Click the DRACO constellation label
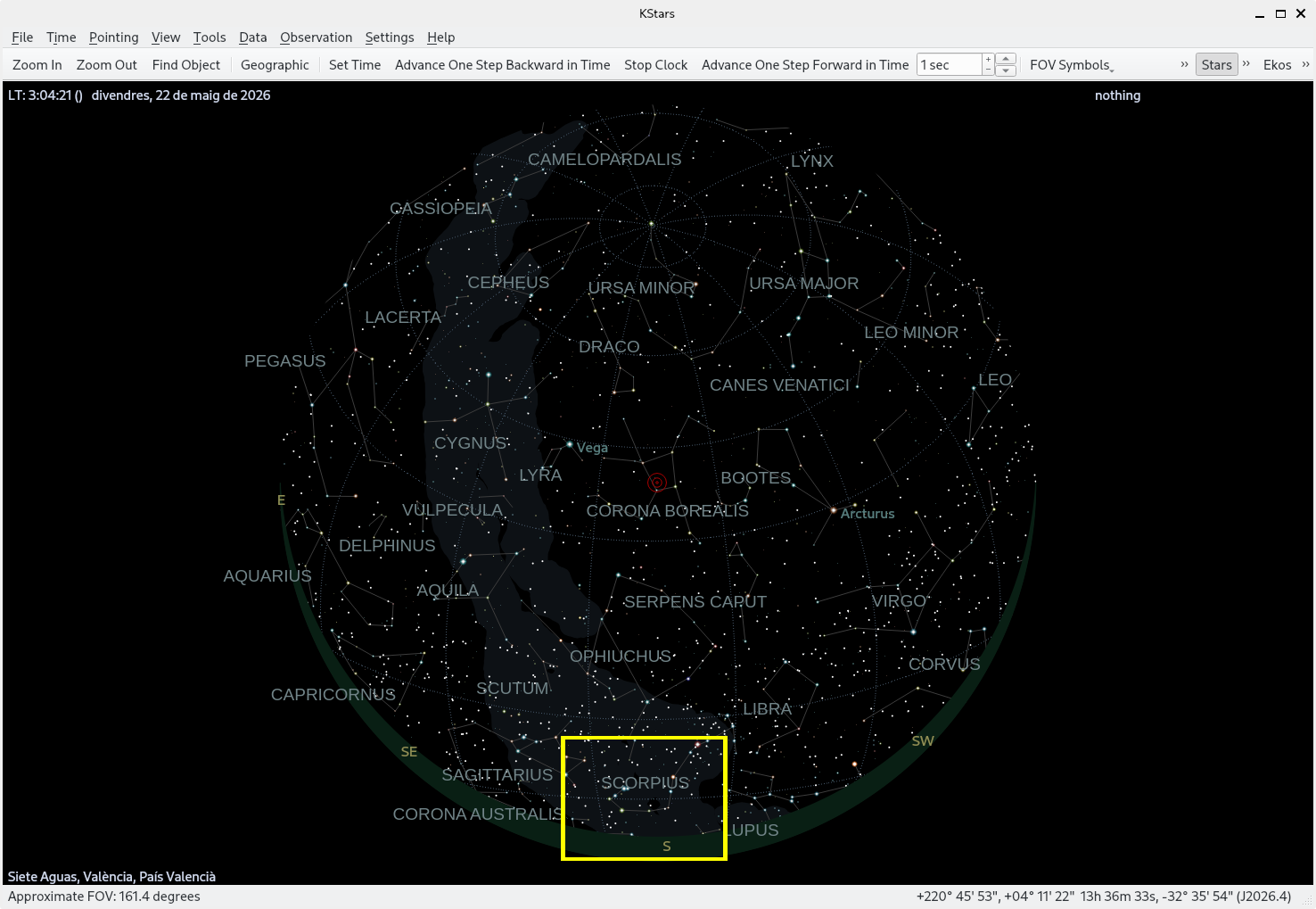 click(609, 347)
